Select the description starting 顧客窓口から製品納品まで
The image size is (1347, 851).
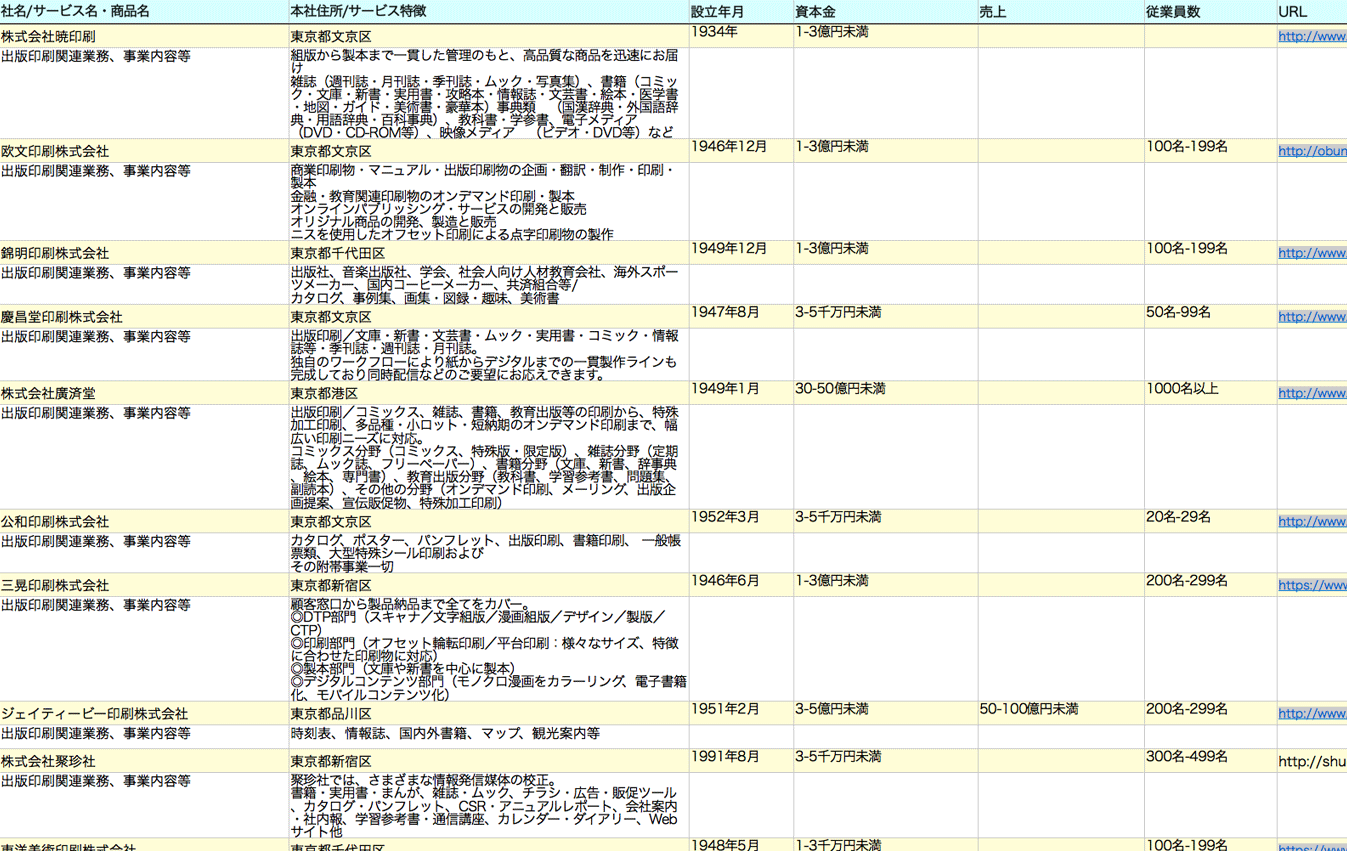[488, 649]
